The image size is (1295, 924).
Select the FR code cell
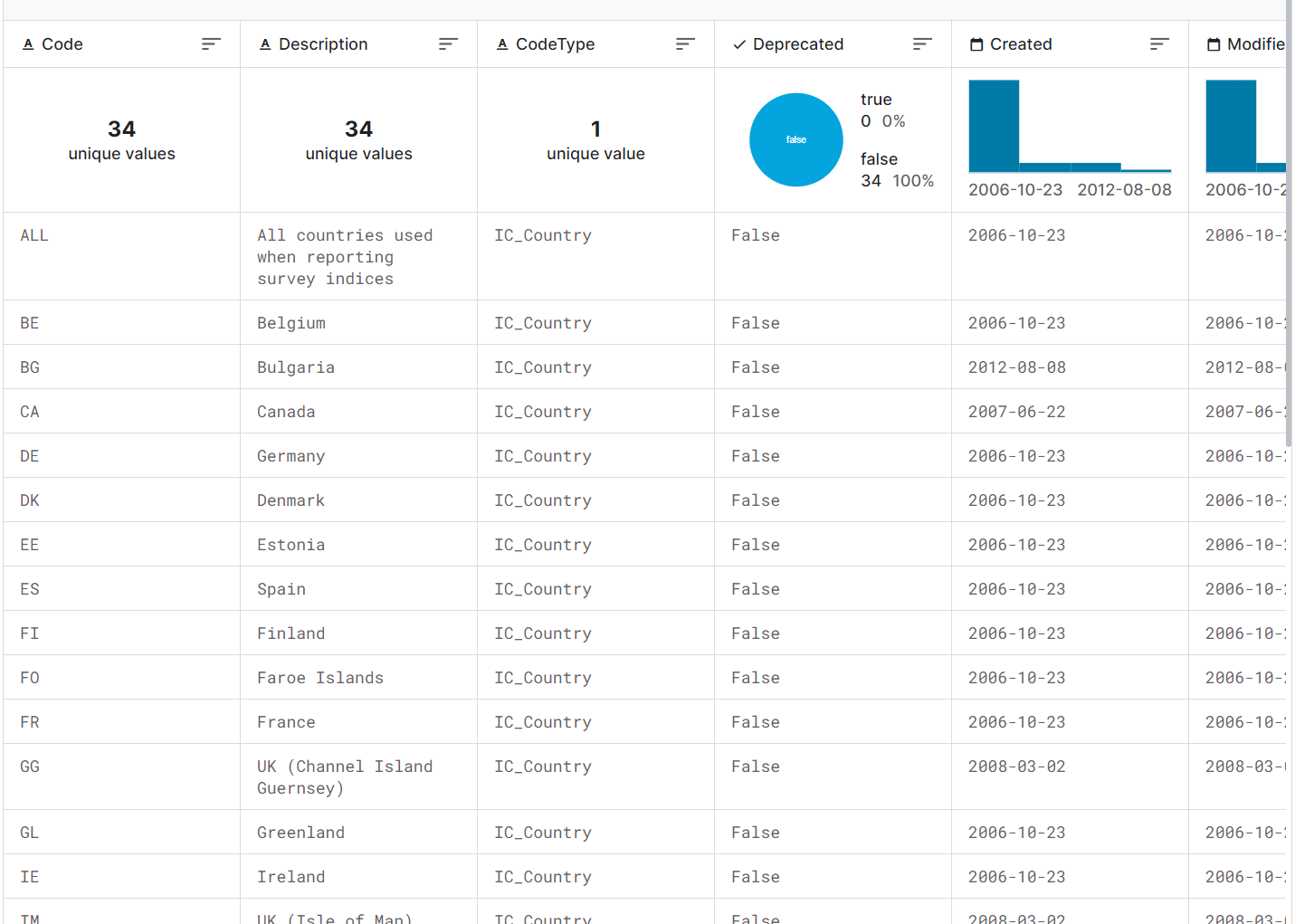(x=122, y=722)
